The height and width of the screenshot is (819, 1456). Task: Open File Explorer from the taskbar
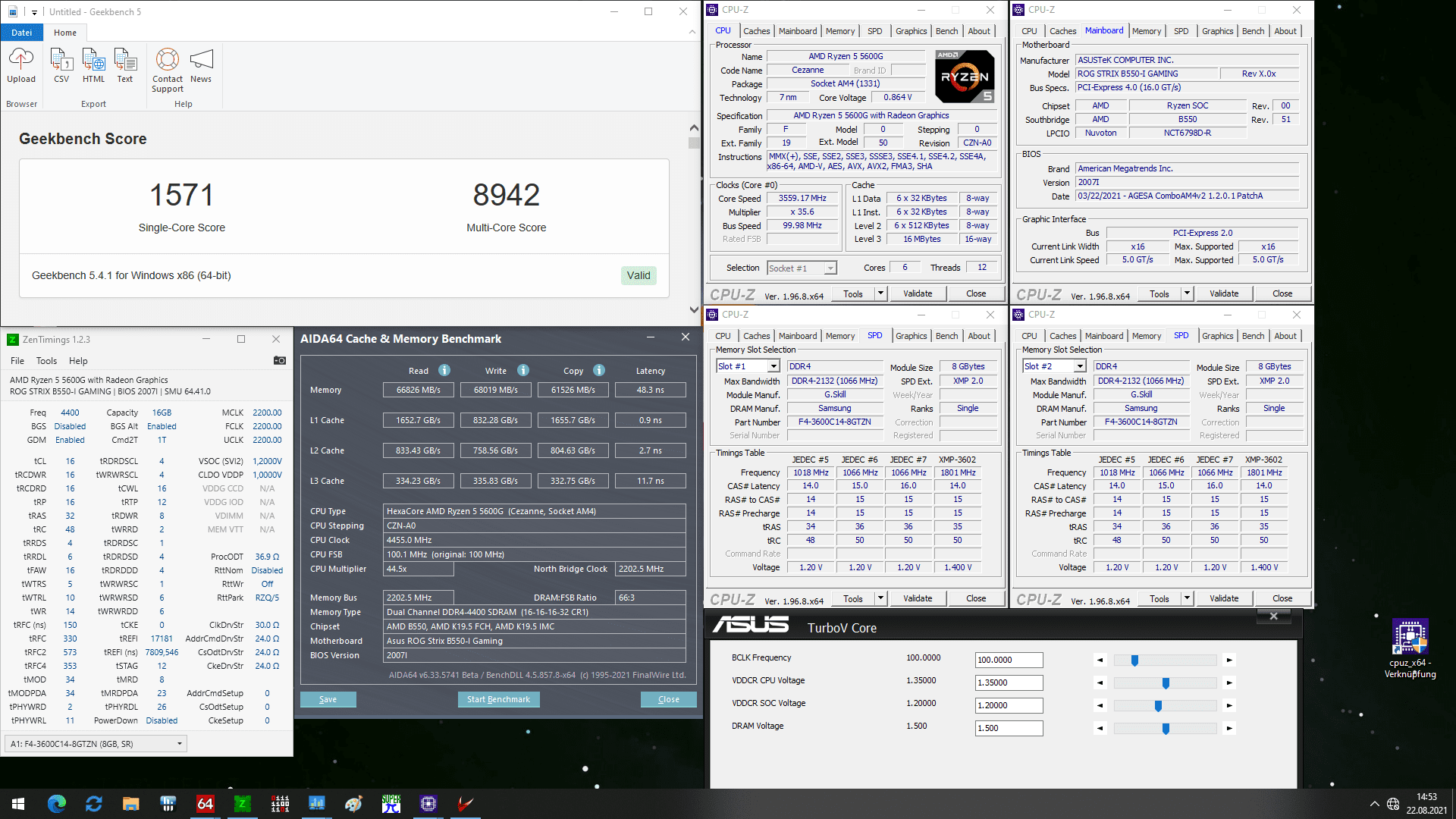pos(130,804)
